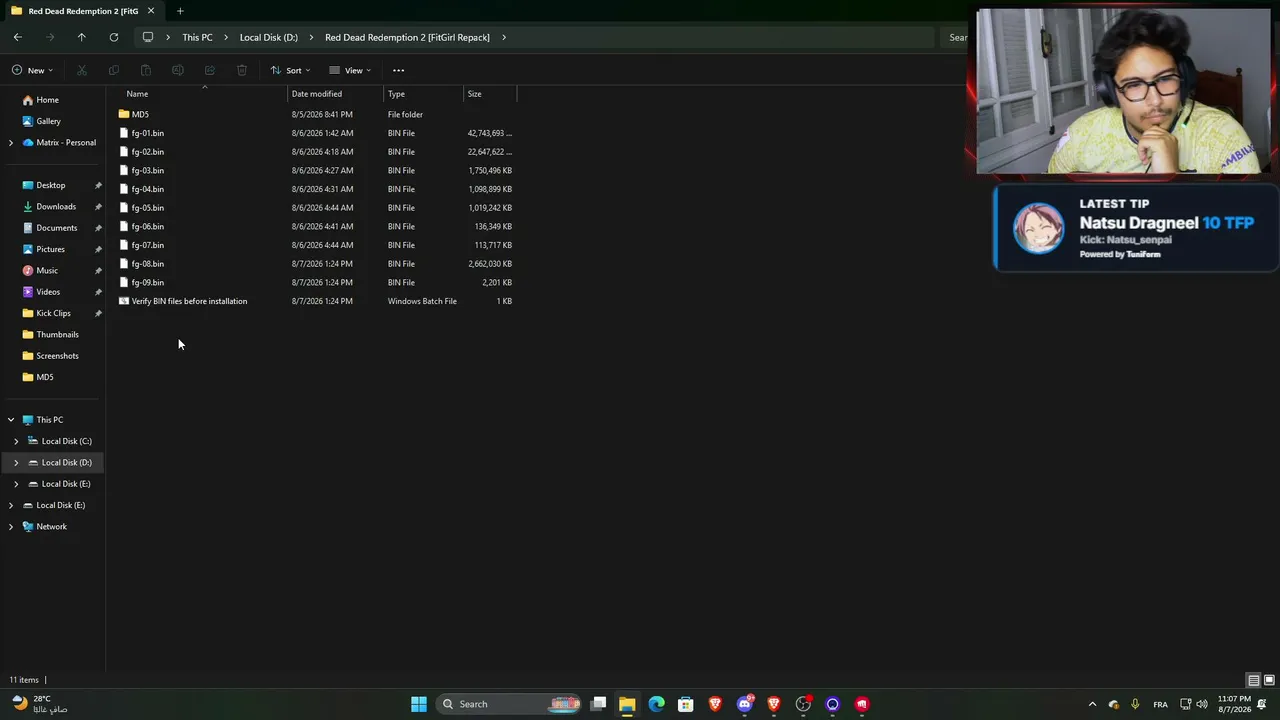This screenshot has width=1280, height=720.
Task: Open the taskbar Search box
Action: [x=510, y=704]
